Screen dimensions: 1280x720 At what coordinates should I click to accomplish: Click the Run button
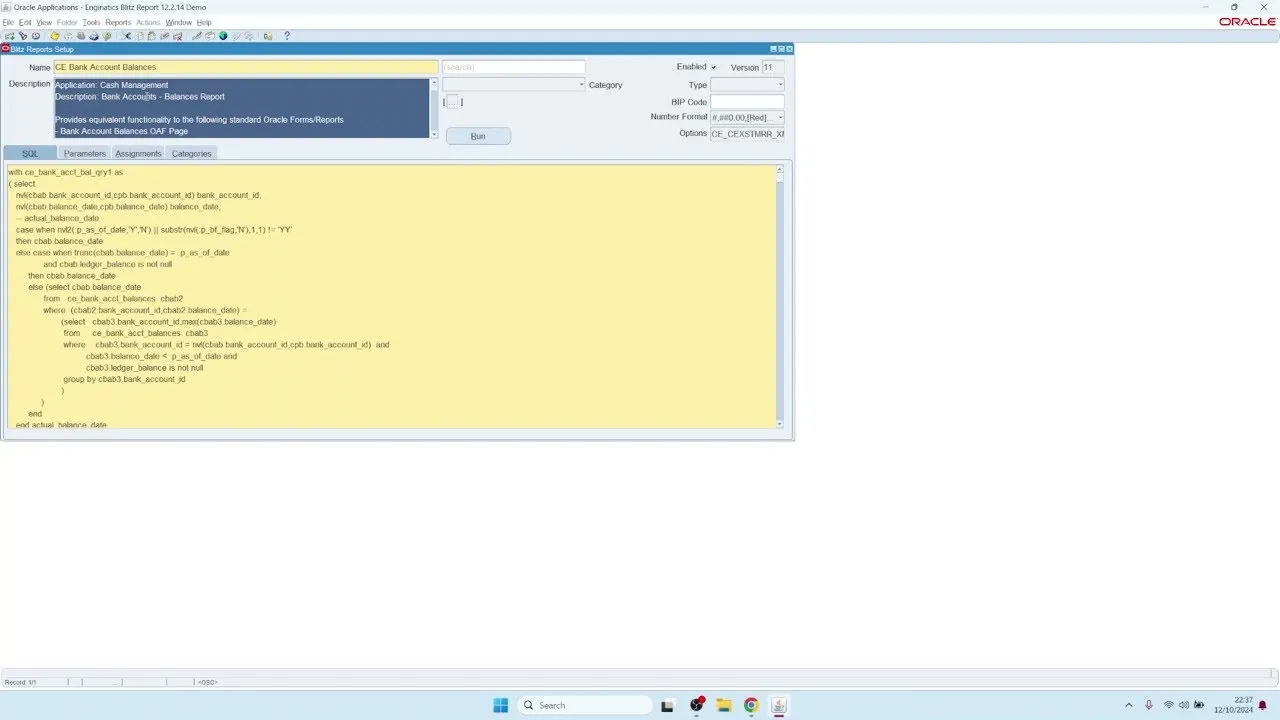point(478,136)
